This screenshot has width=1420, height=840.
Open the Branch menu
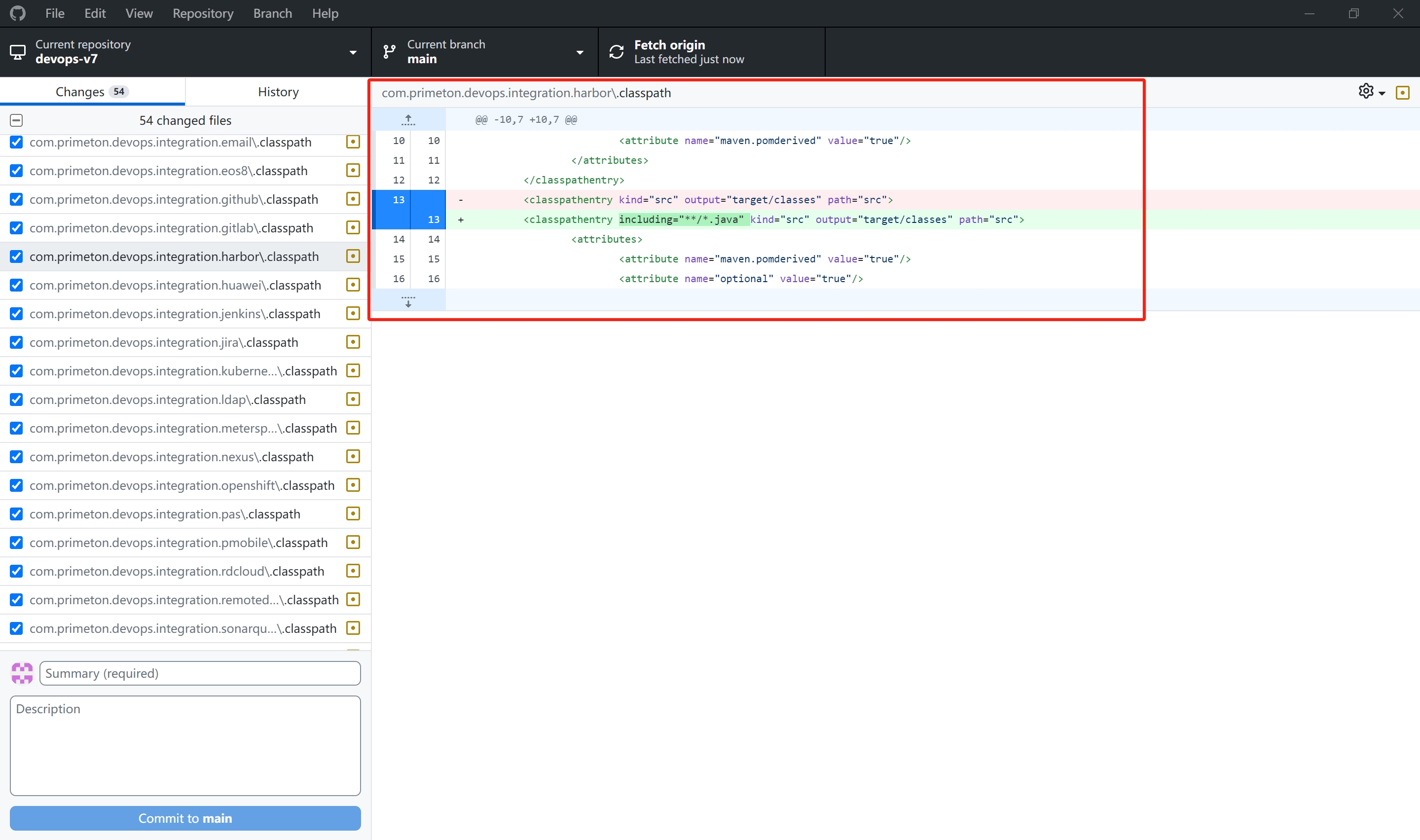point(272,13)
